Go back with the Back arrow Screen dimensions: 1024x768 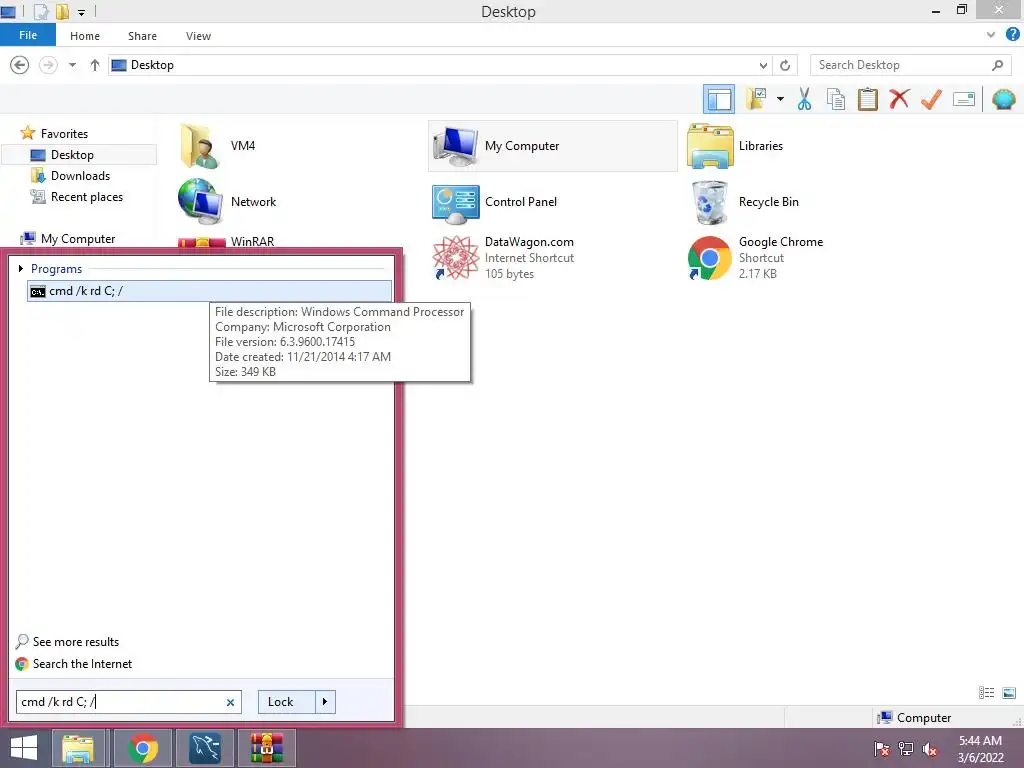click(x=20, y=65)
